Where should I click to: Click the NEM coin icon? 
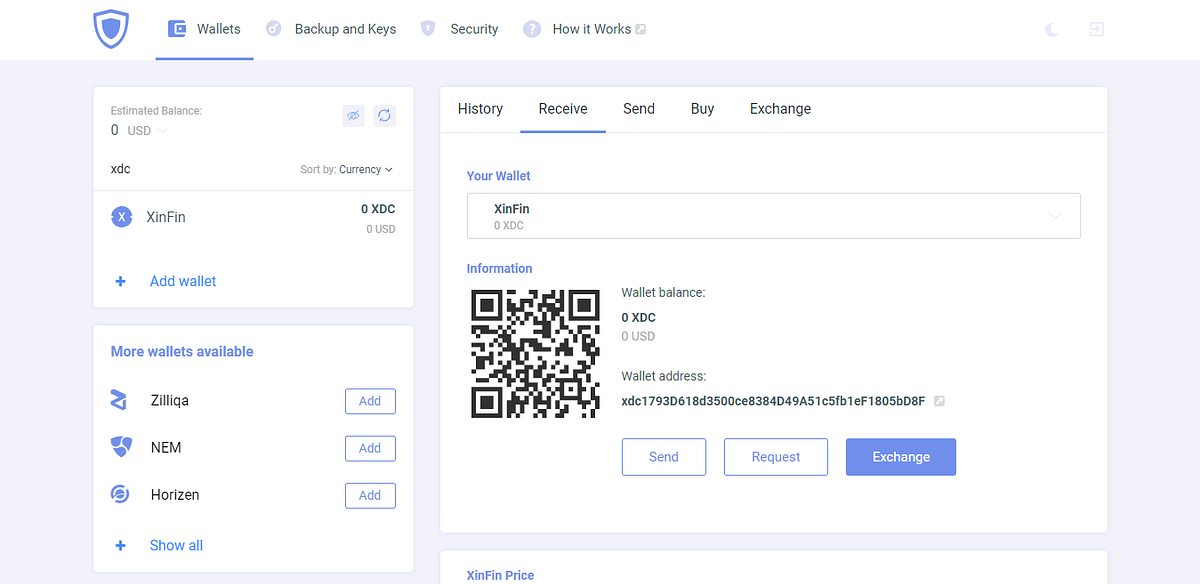click(121, 447)
